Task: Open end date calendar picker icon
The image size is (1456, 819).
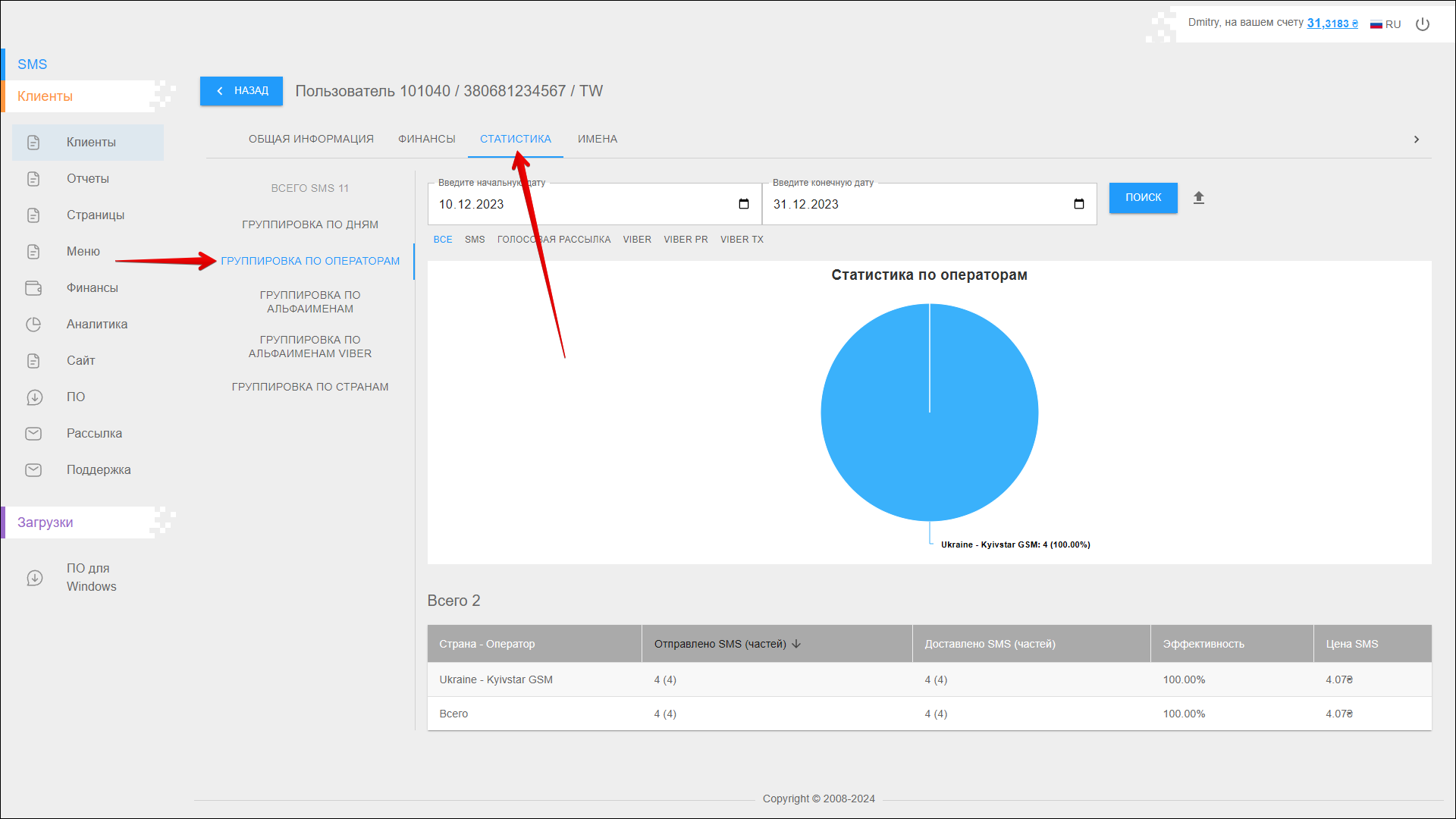Action: tap(1078, 204)
